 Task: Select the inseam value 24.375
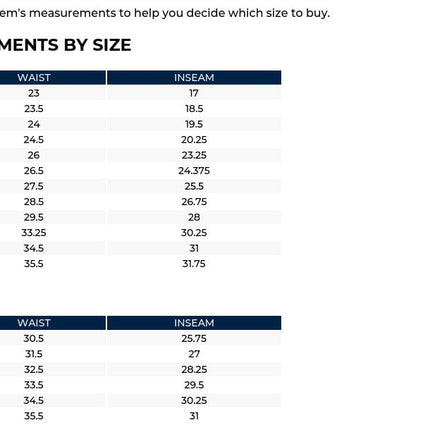194,171
